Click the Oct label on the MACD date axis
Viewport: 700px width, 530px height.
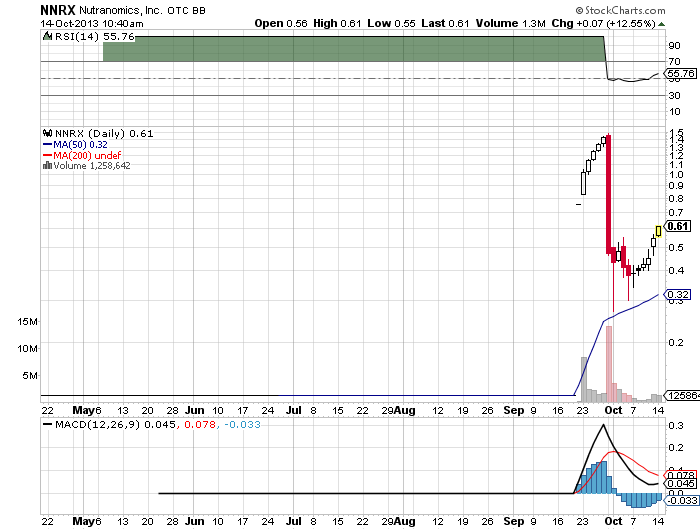613,521
